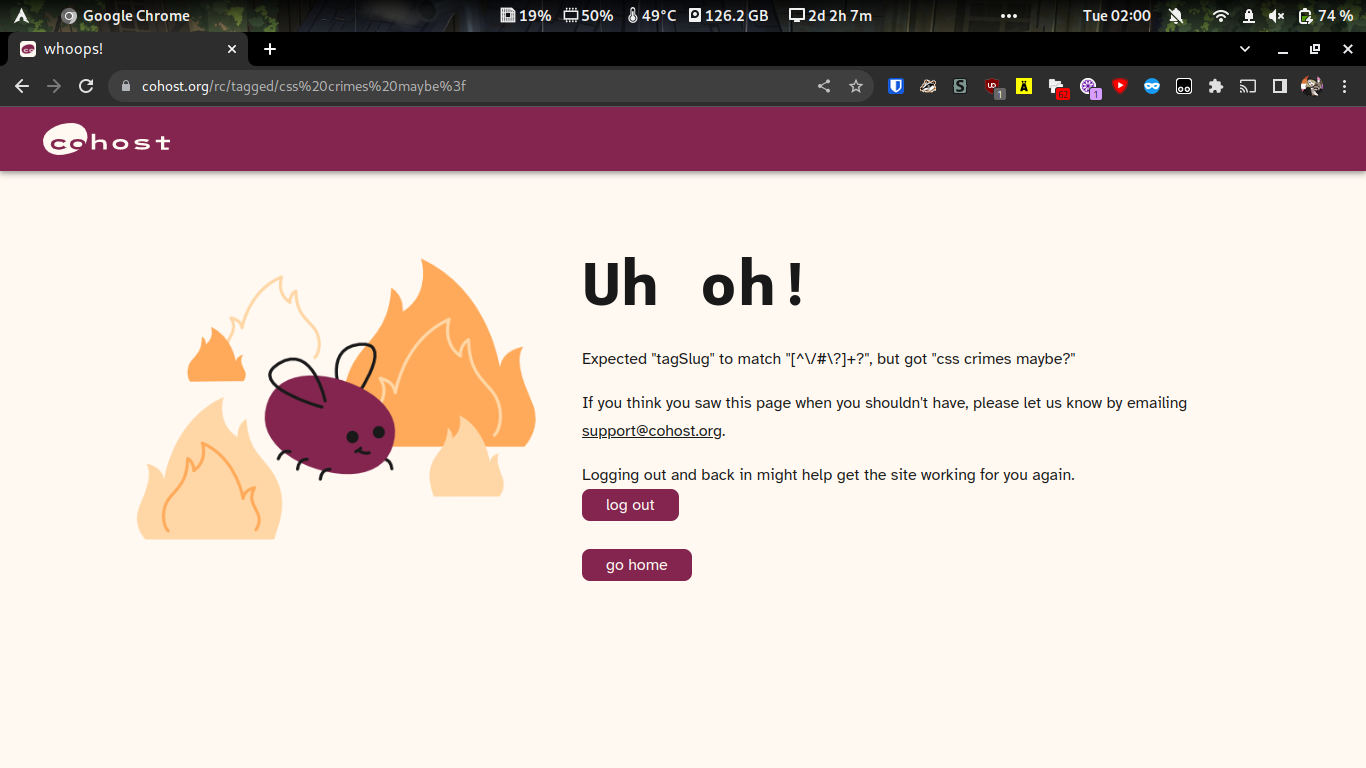The width and height of the screenshot is (1366, 768).
Task: Click the log out button
Action: click(x=630, y=505)
